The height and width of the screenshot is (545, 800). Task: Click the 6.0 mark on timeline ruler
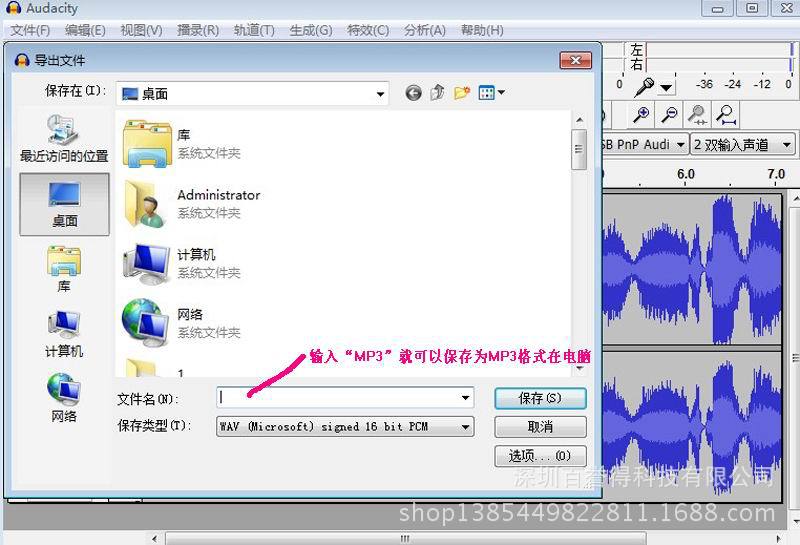686,175
